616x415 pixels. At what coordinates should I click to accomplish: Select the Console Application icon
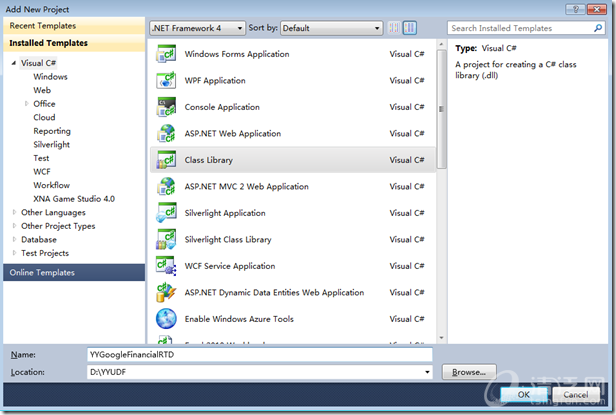[166, 107]
